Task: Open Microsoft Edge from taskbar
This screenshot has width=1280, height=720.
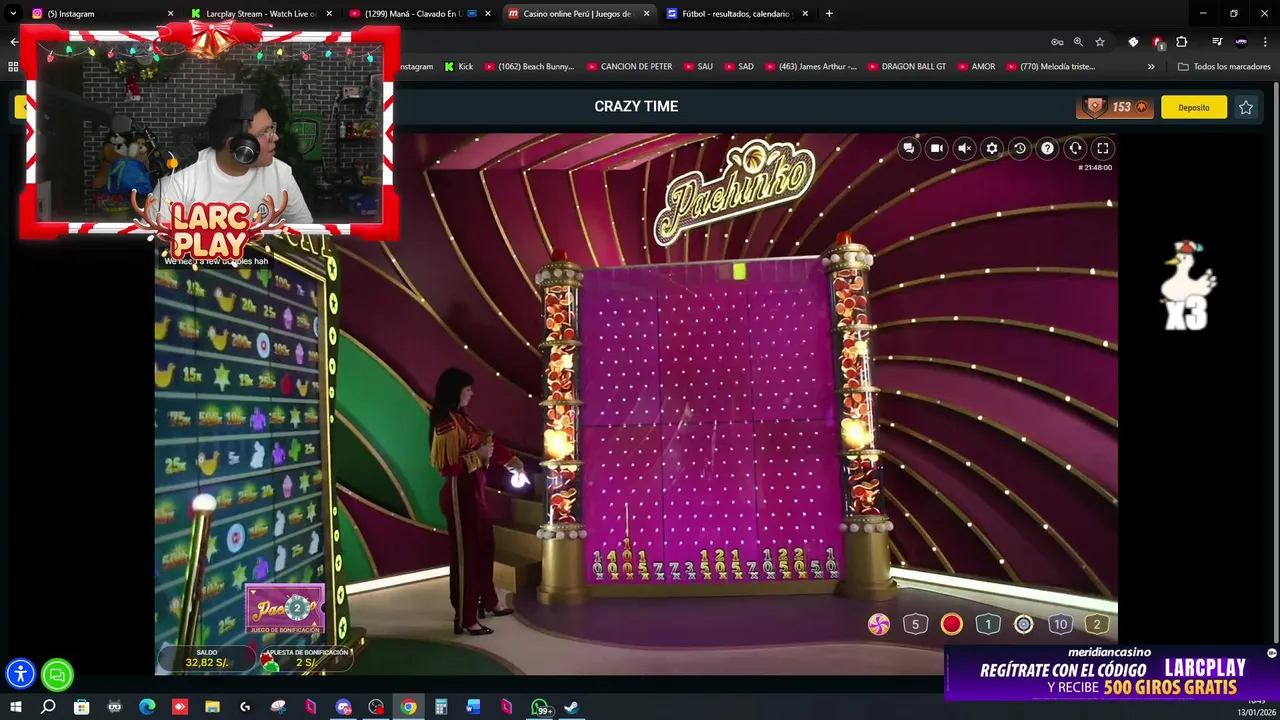Action: [147, 707]
